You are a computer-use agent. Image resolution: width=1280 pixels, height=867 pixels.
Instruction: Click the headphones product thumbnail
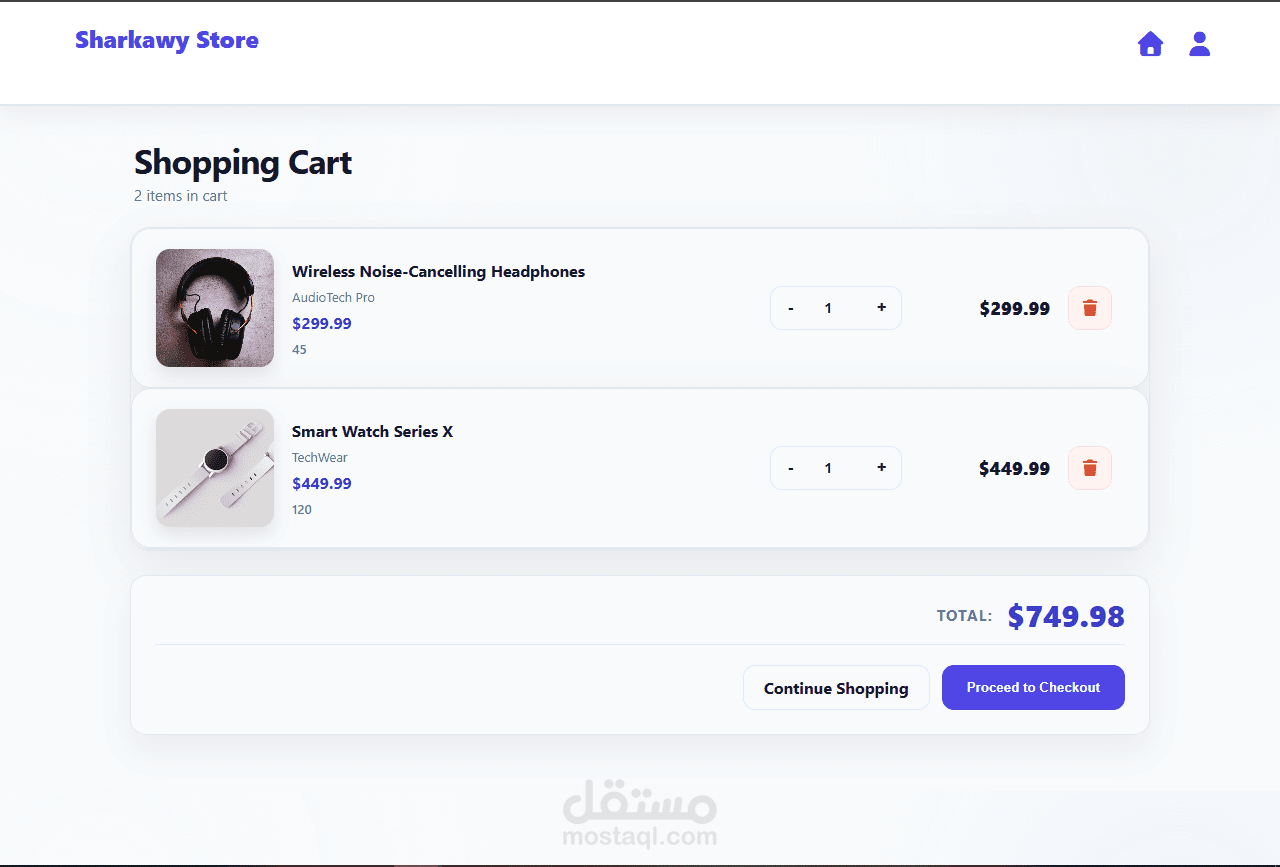tap(215, 308)
